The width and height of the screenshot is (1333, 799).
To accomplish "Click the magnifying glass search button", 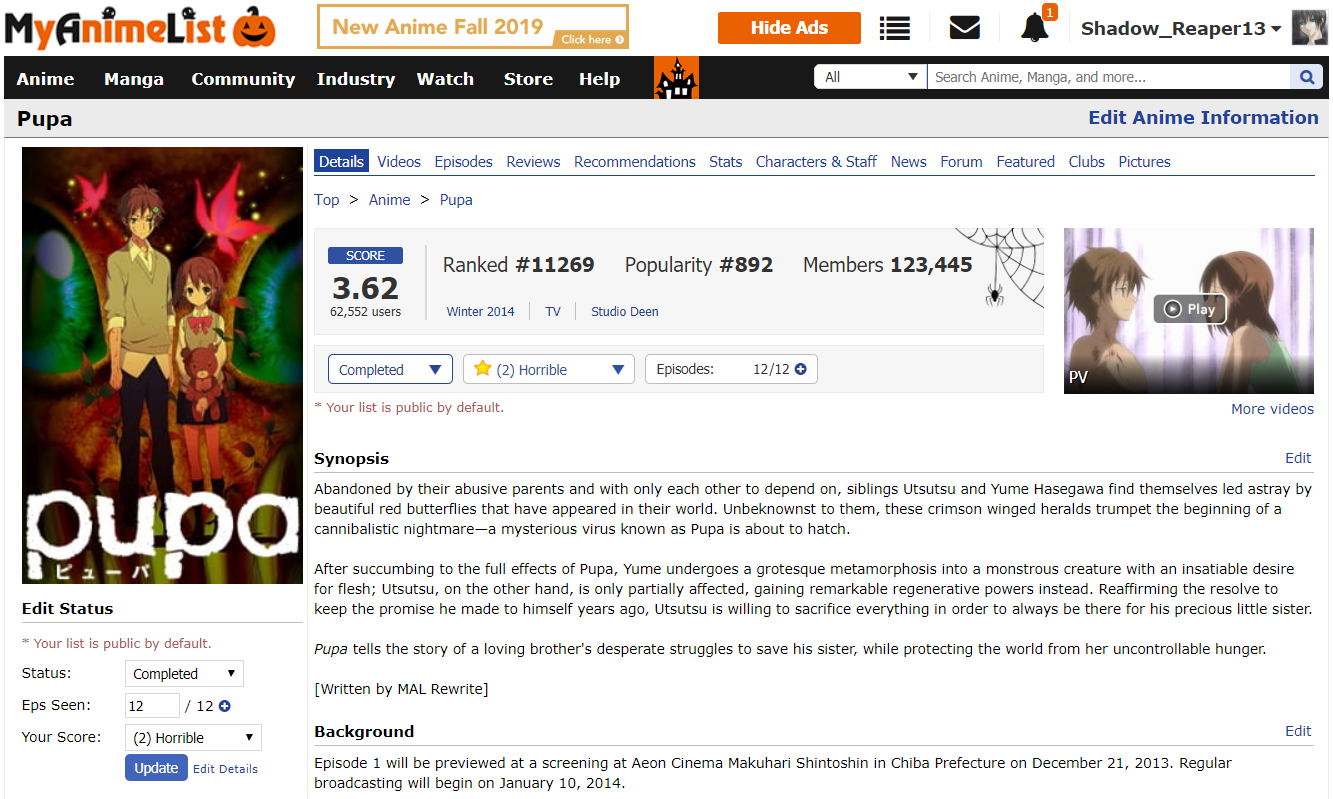I will (1306, 77).
